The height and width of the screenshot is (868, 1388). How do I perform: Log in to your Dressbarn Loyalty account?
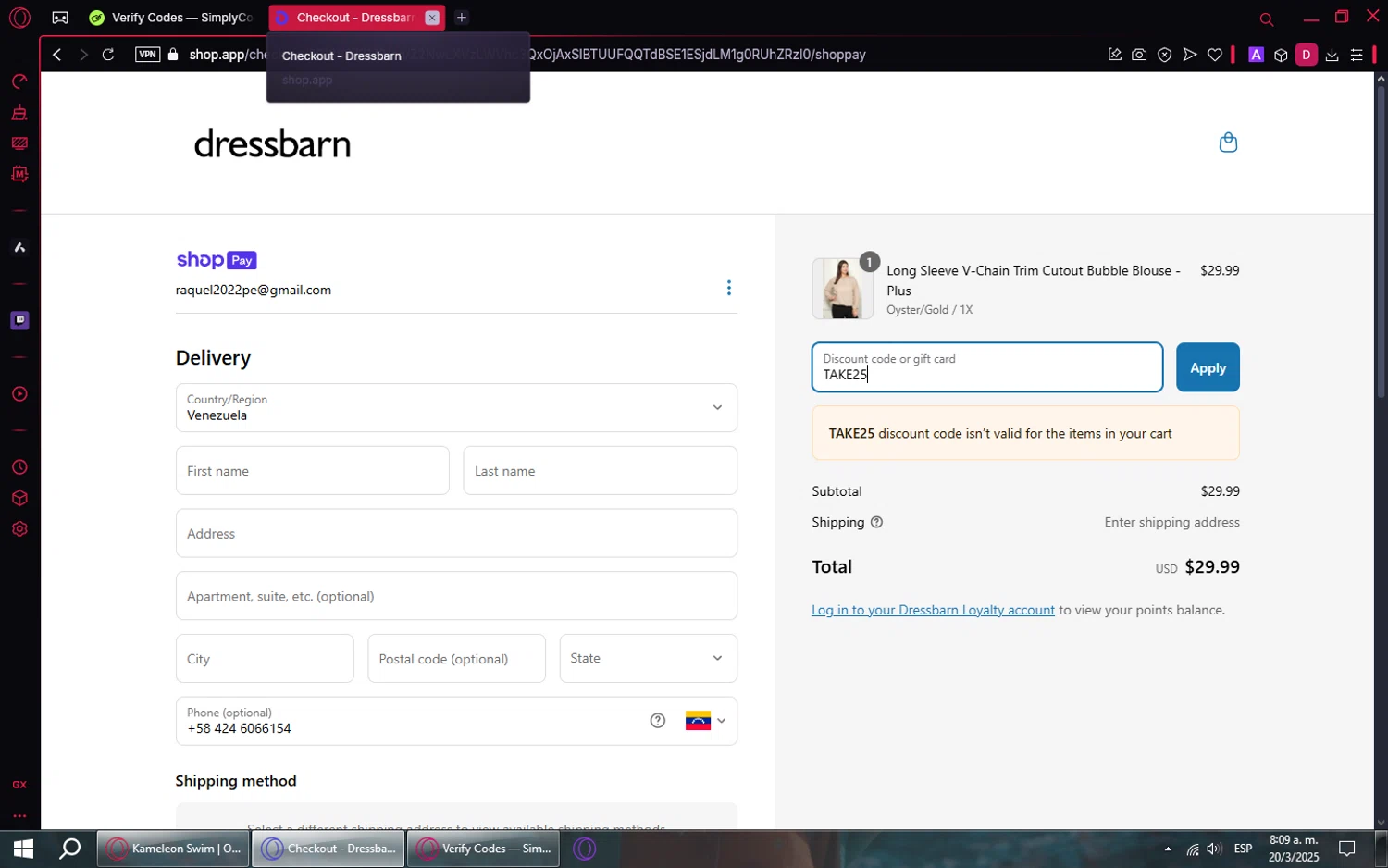pyautogui.click(x=933, y=610)
